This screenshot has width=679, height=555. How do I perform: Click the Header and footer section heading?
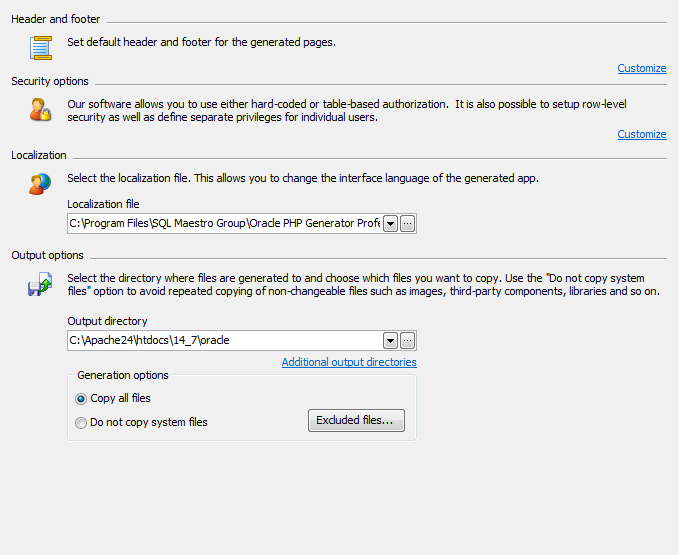pyautogui.click(x=56, y=19)
